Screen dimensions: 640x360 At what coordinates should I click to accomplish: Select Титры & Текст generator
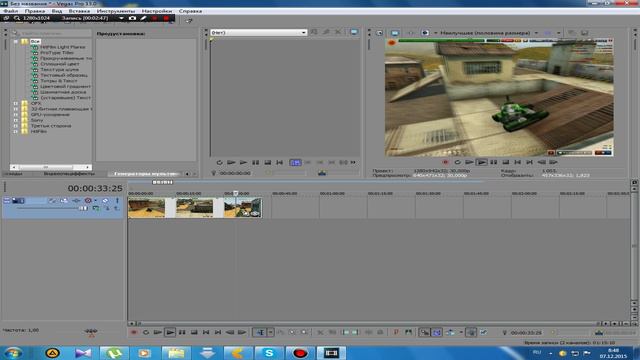(58, 81)
